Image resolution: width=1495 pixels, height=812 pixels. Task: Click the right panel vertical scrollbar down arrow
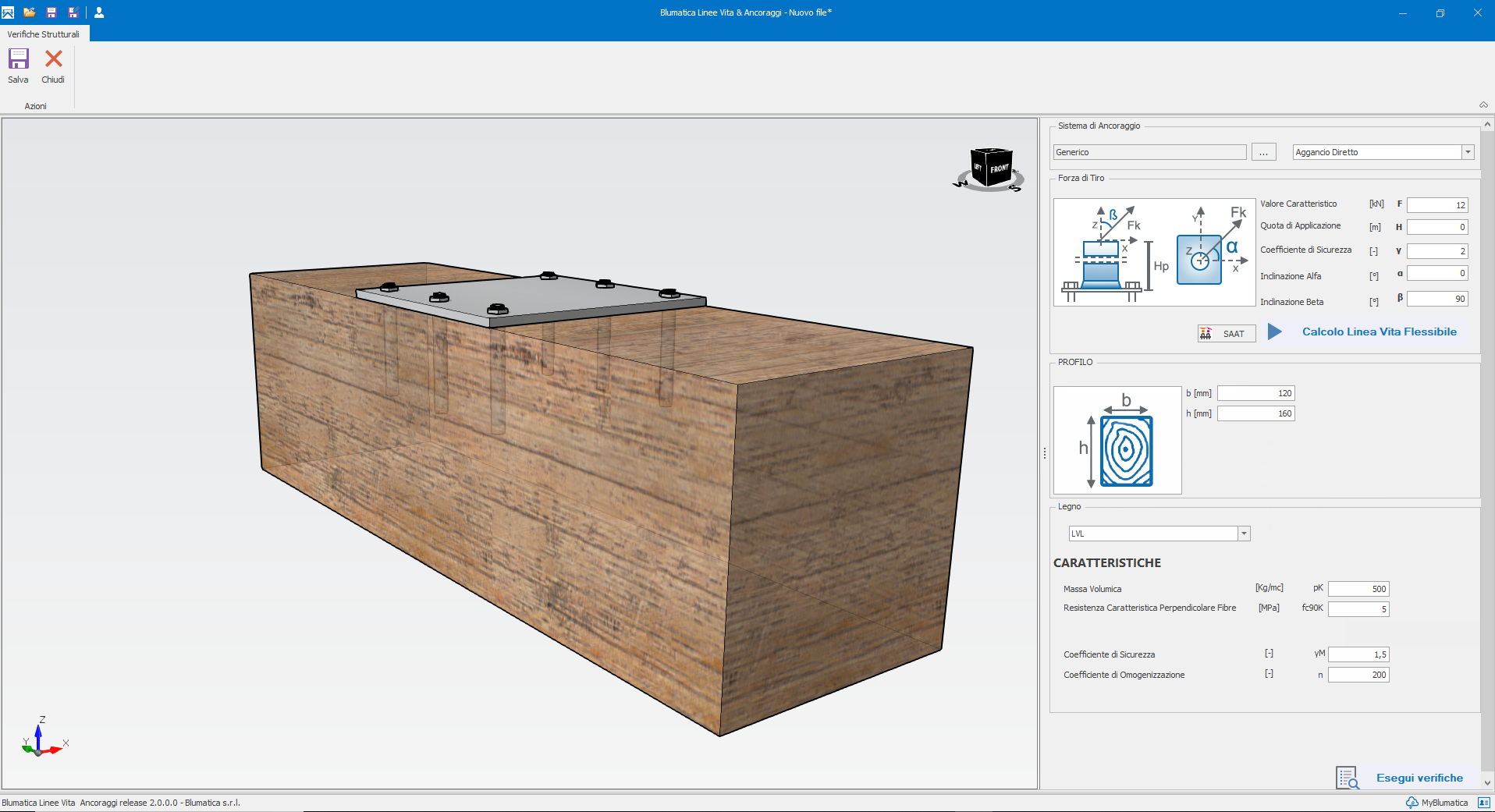[x=1487, y=782]
